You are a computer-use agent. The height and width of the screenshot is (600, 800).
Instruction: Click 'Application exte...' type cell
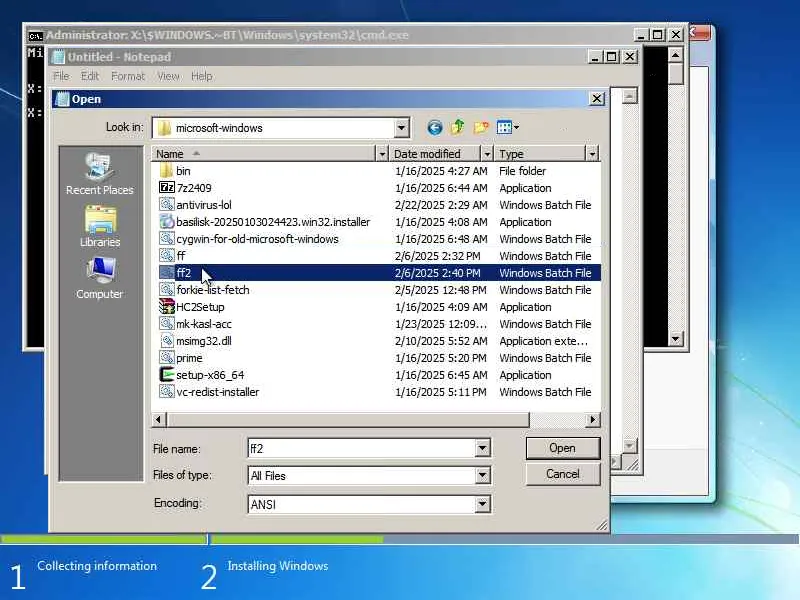point(543,340)
